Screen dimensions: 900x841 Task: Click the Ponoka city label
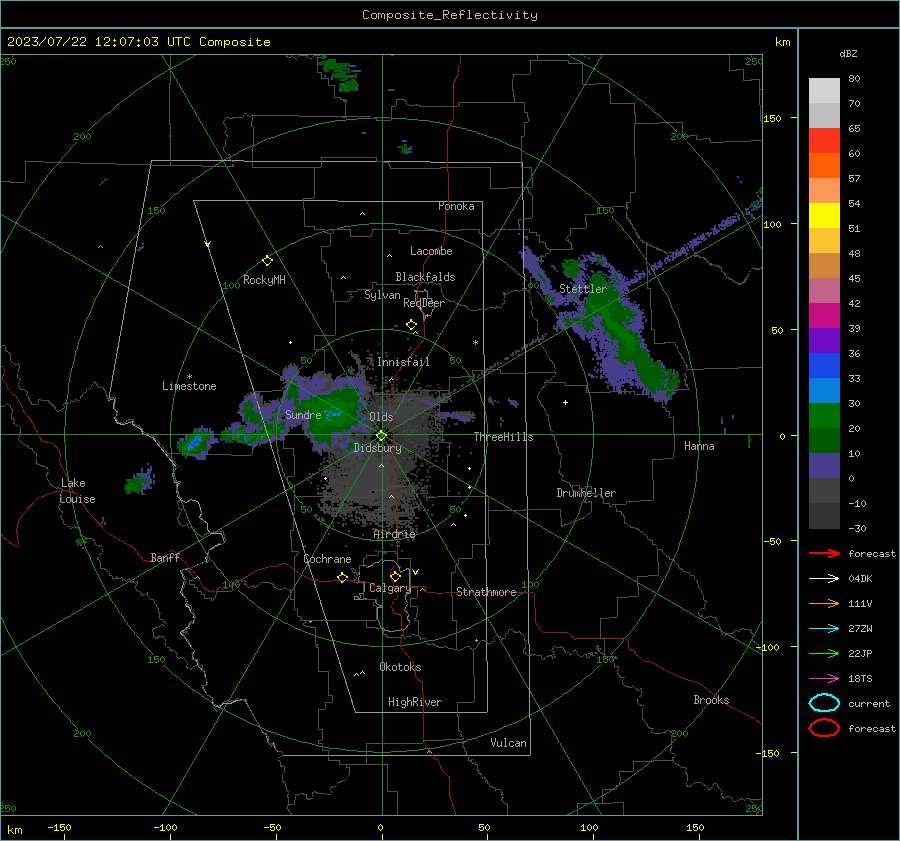(x=456, y=206)
